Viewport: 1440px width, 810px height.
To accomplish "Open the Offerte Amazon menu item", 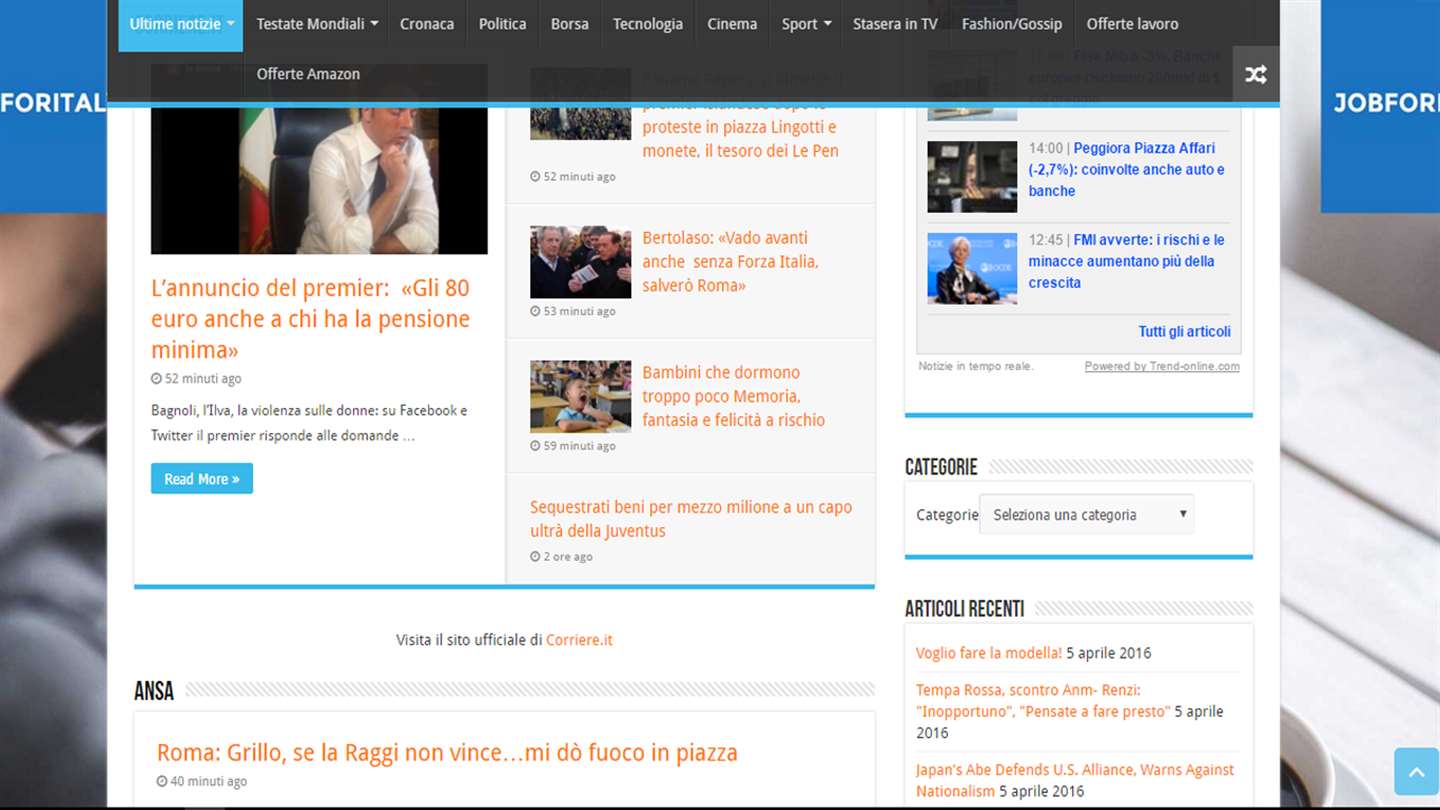I will click(308, 74).
